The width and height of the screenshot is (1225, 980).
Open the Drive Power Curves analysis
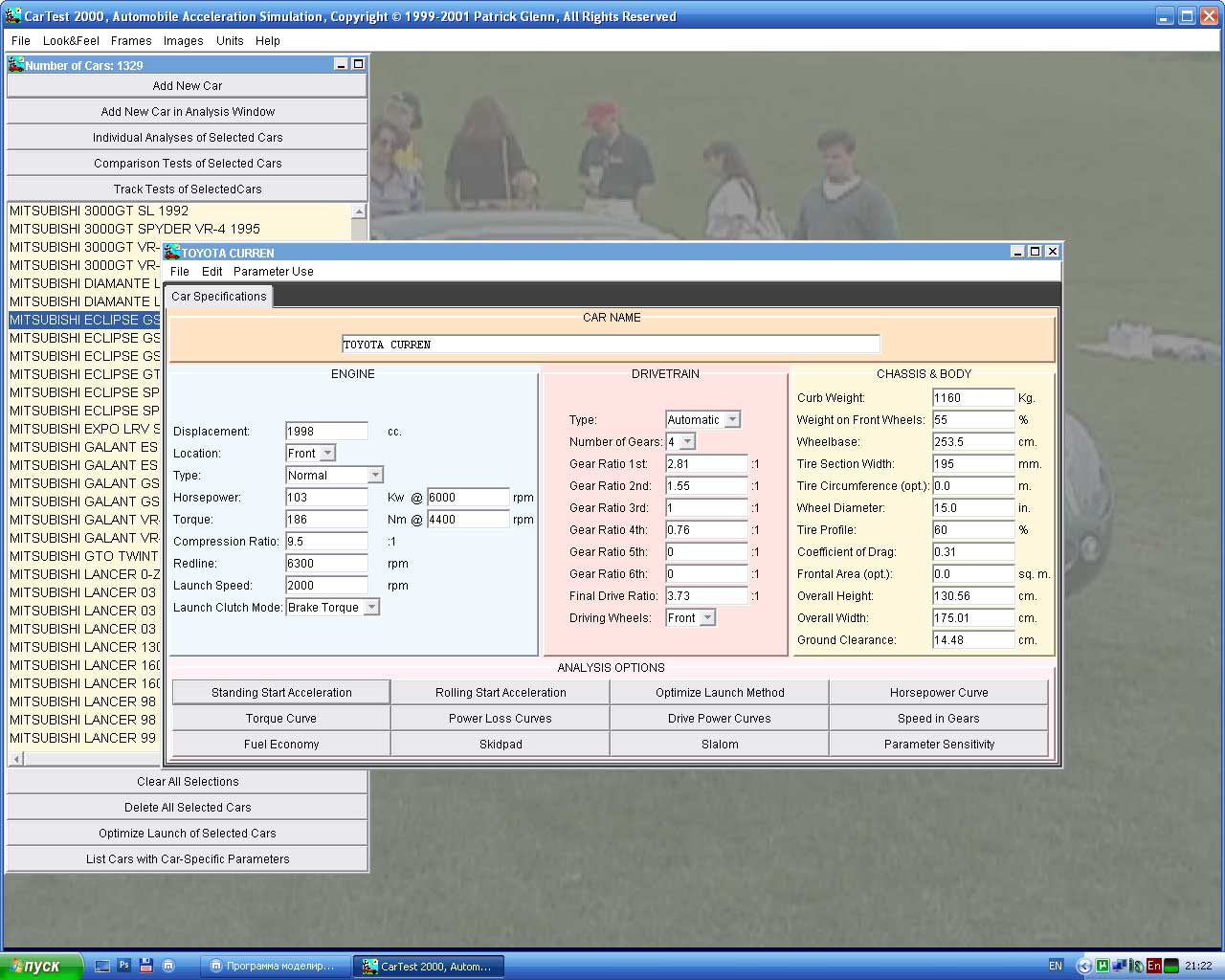pos(720,718)
